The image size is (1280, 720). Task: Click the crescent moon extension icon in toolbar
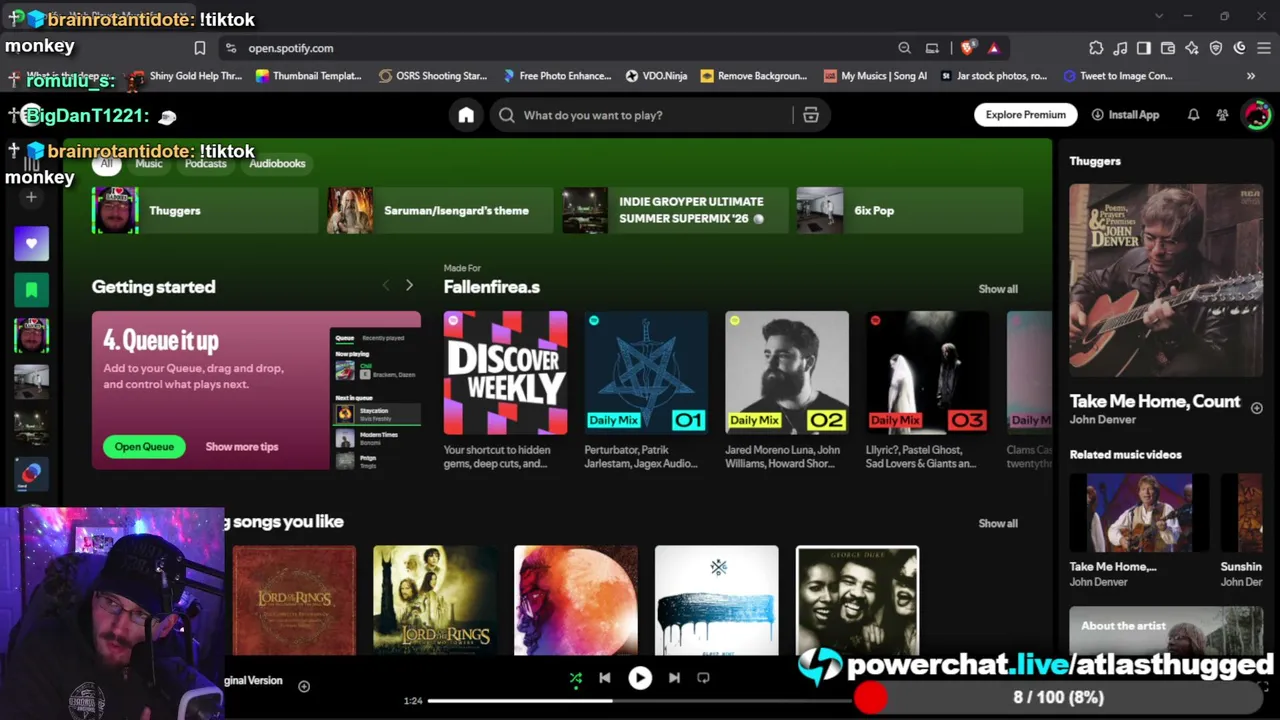point(1240,48)
